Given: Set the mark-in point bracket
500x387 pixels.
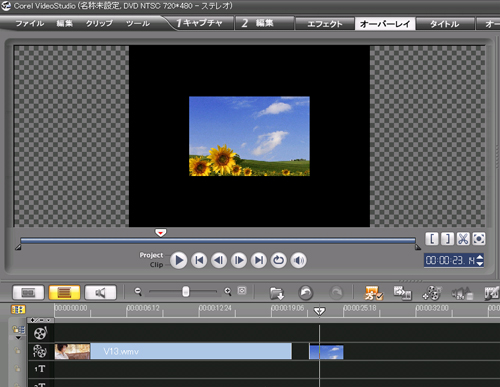Looking at the screenshot, I should coord(432,239).
